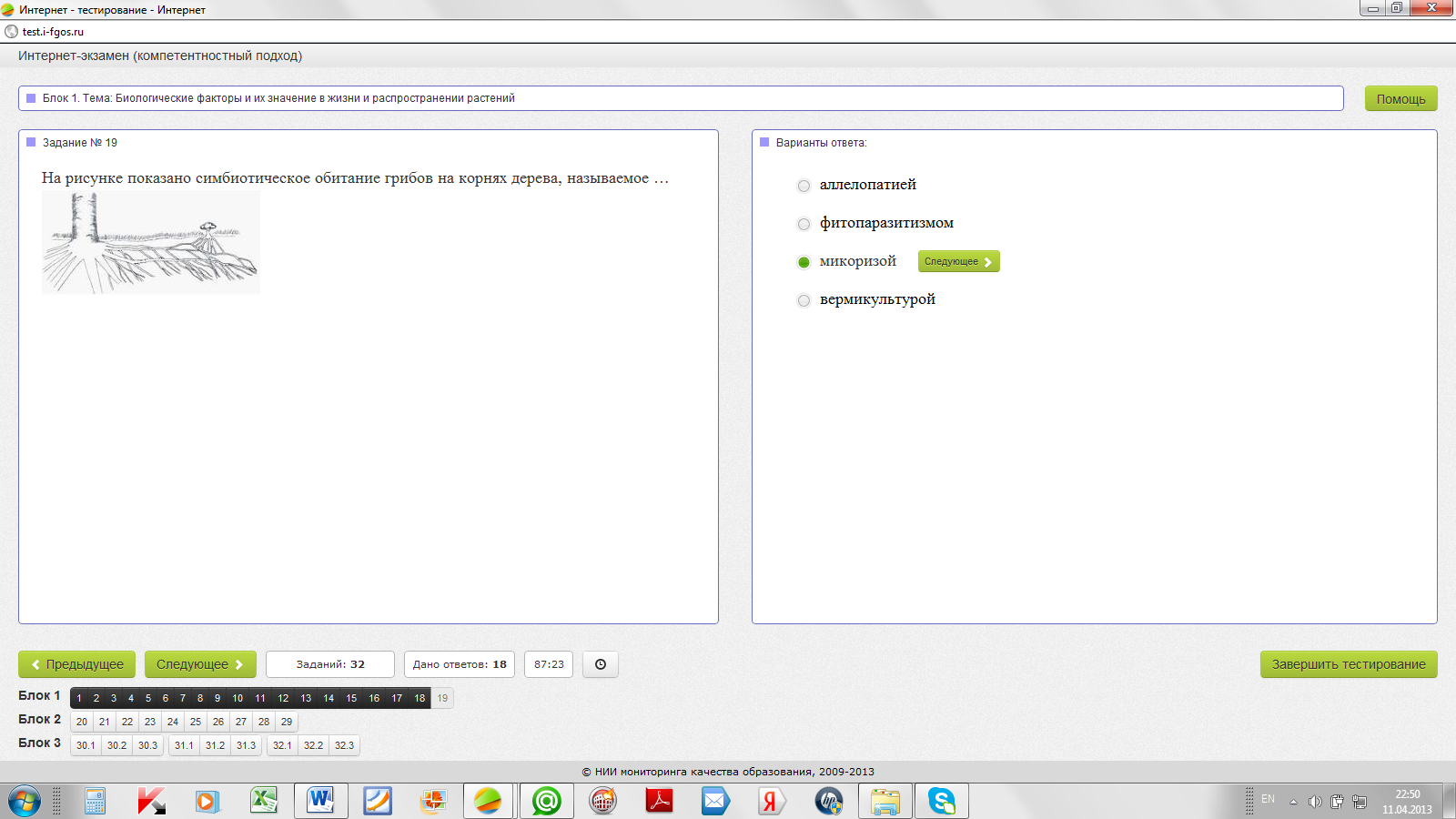Open the media player taskbar icon
Image resolution: width=1456 pixels, height=819 pixels.
pyautogui.click(x=207, y=801)
